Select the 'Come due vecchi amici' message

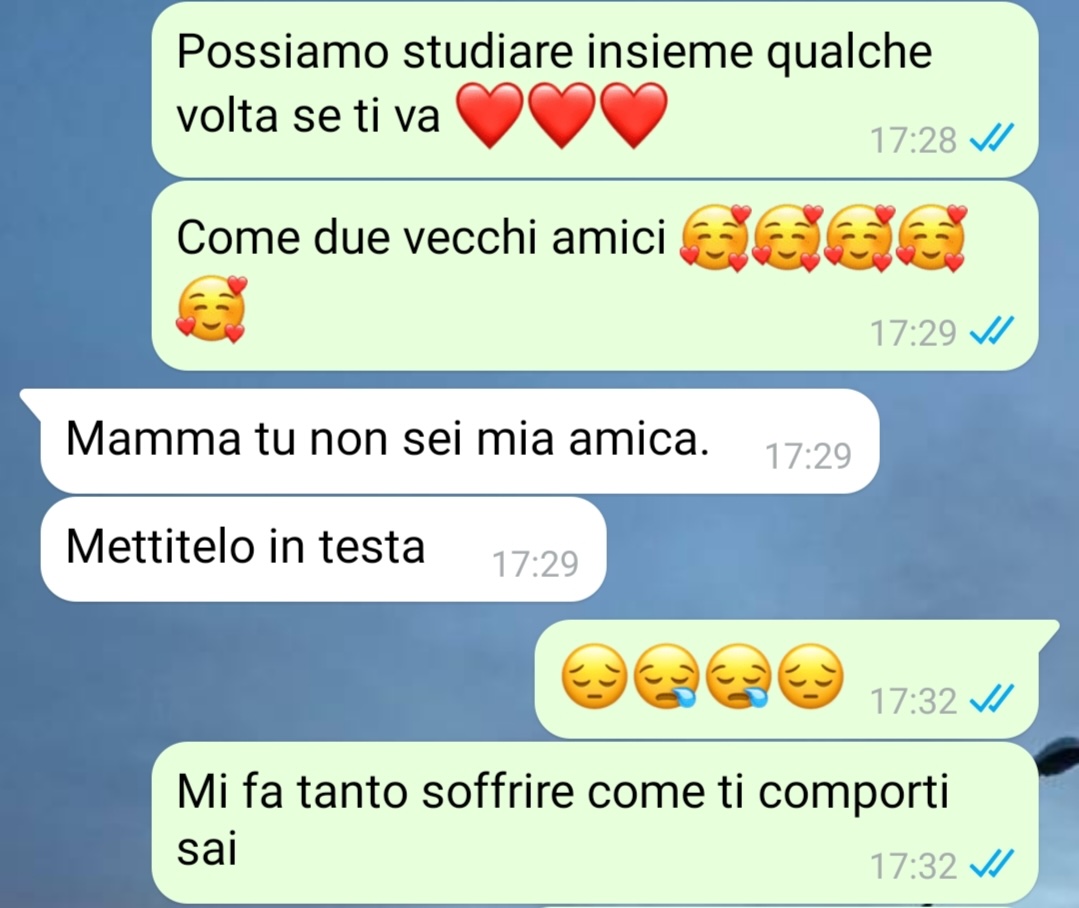click(595, 276)
